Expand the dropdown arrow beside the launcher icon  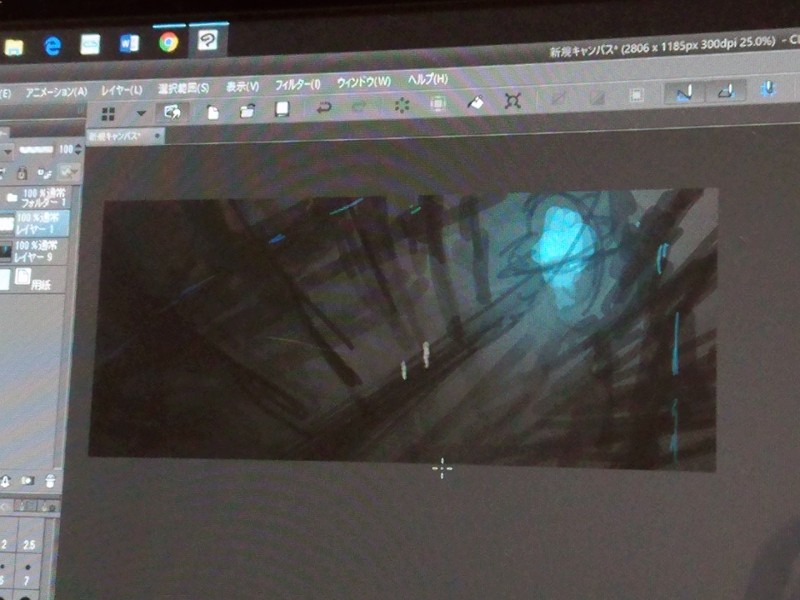point(141,113)
